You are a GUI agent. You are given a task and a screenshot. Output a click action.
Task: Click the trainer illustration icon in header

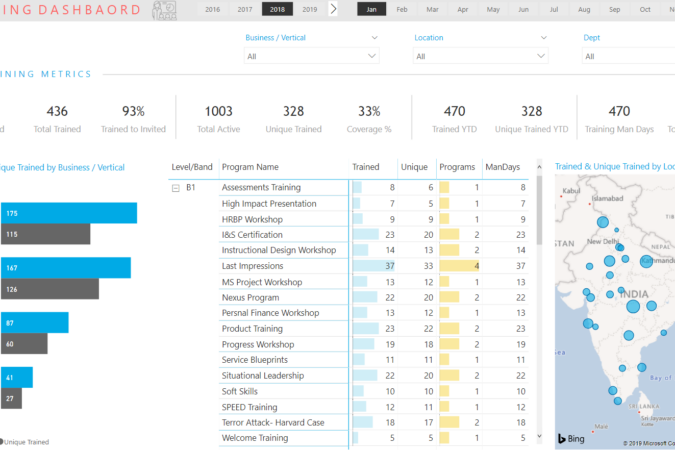point(164,10)
